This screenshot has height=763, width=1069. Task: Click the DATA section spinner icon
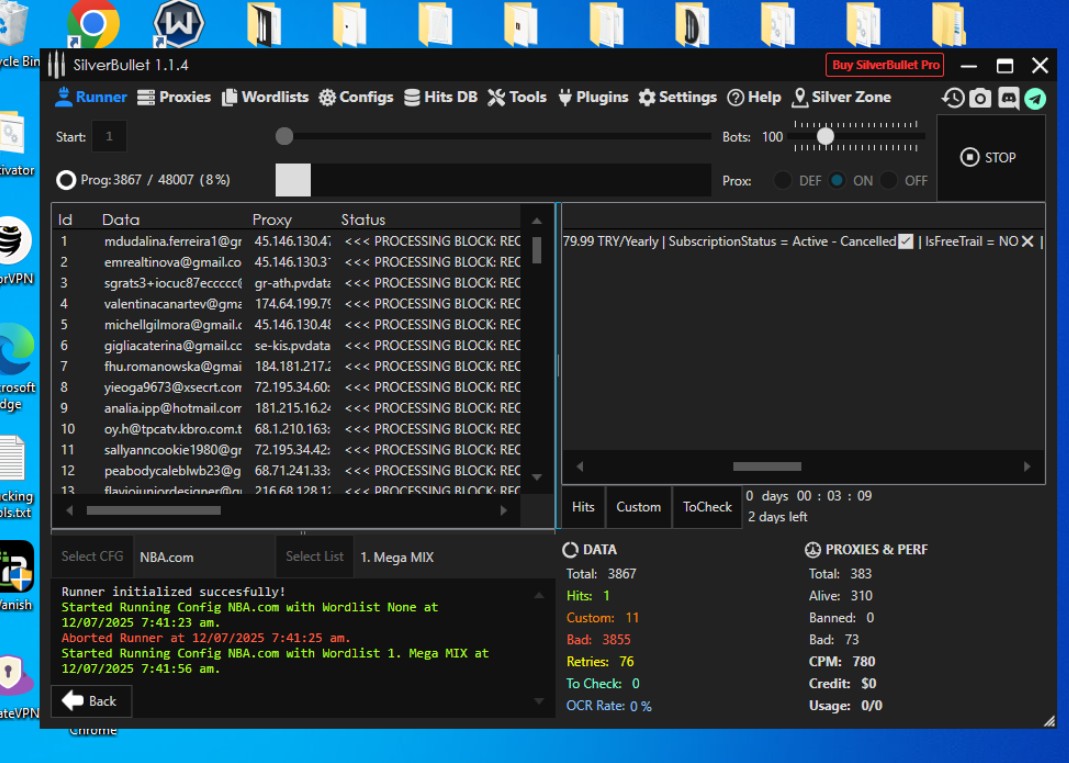point(571,550)
